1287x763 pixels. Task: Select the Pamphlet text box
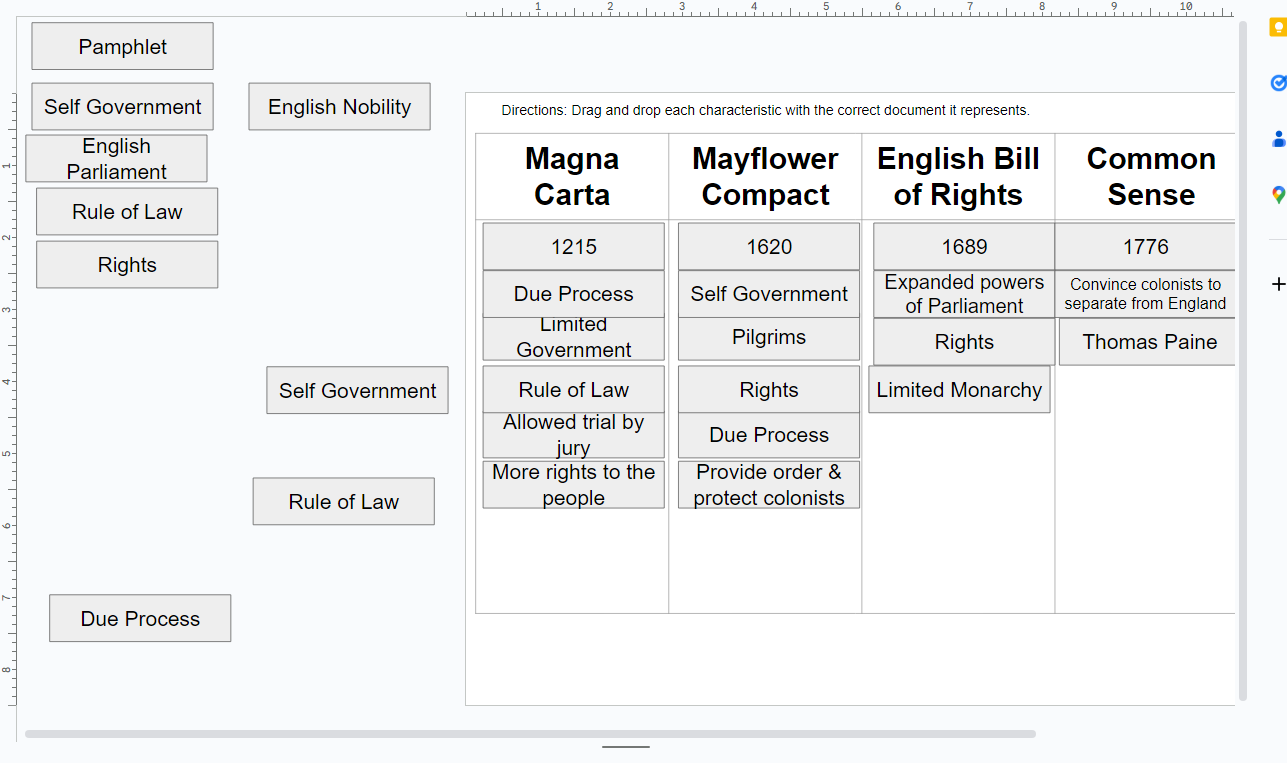coord(122,46)
